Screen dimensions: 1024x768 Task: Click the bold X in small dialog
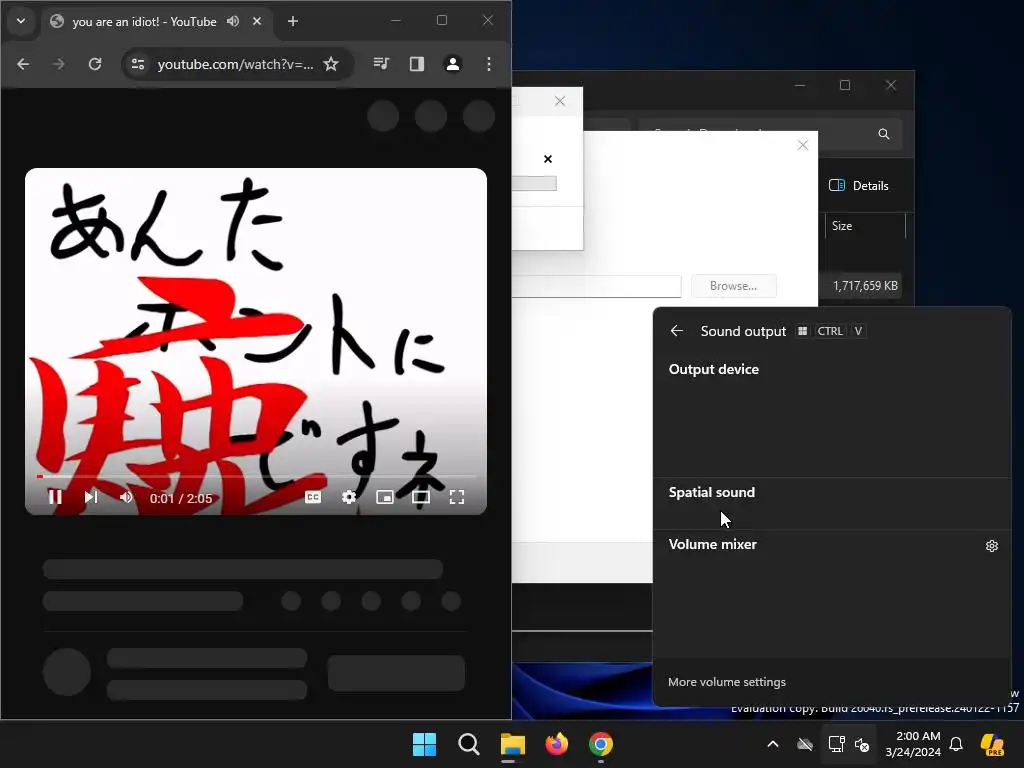[548, 159]
